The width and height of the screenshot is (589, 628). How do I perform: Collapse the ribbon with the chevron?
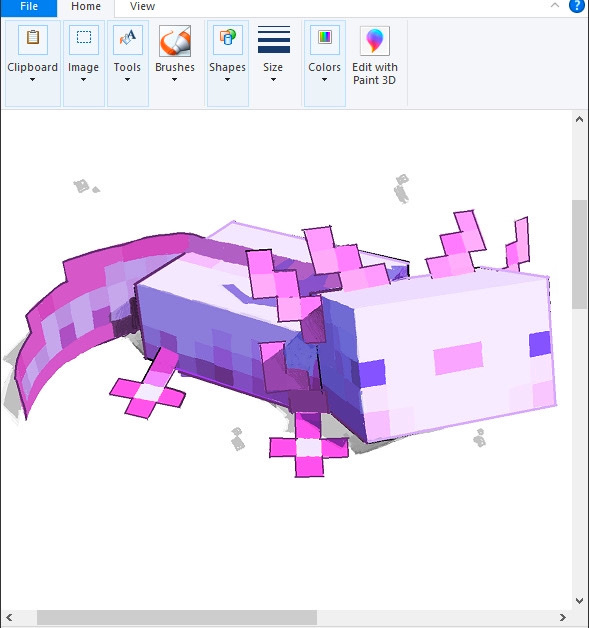[x=555, y=5]
